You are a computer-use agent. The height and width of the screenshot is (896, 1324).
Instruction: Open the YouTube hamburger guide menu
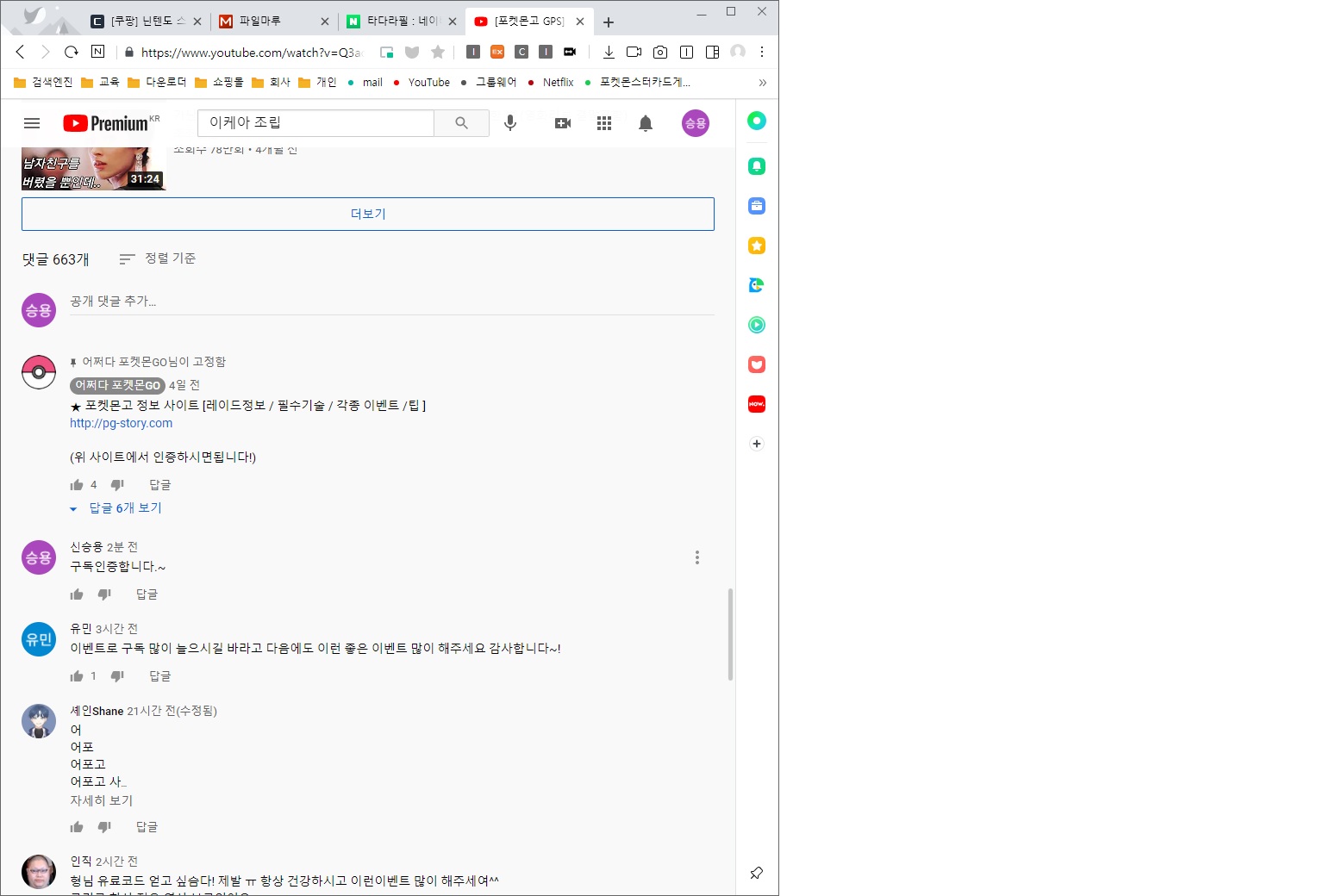point(32,123)
